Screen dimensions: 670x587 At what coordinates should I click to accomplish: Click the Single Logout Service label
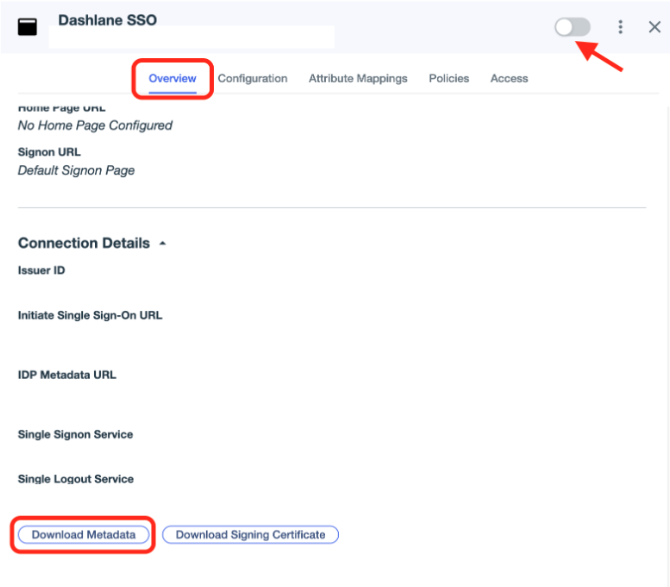[x=76, y=479]
